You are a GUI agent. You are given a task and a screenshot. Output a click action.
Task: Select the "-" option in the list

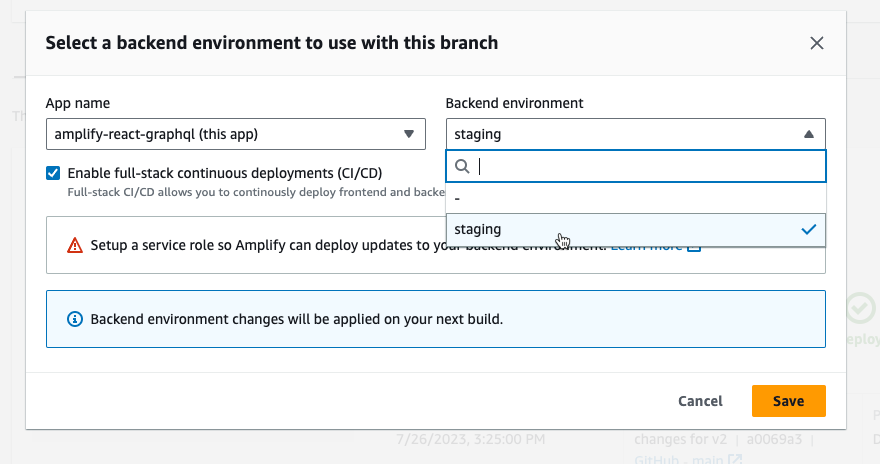pos(635,198)
